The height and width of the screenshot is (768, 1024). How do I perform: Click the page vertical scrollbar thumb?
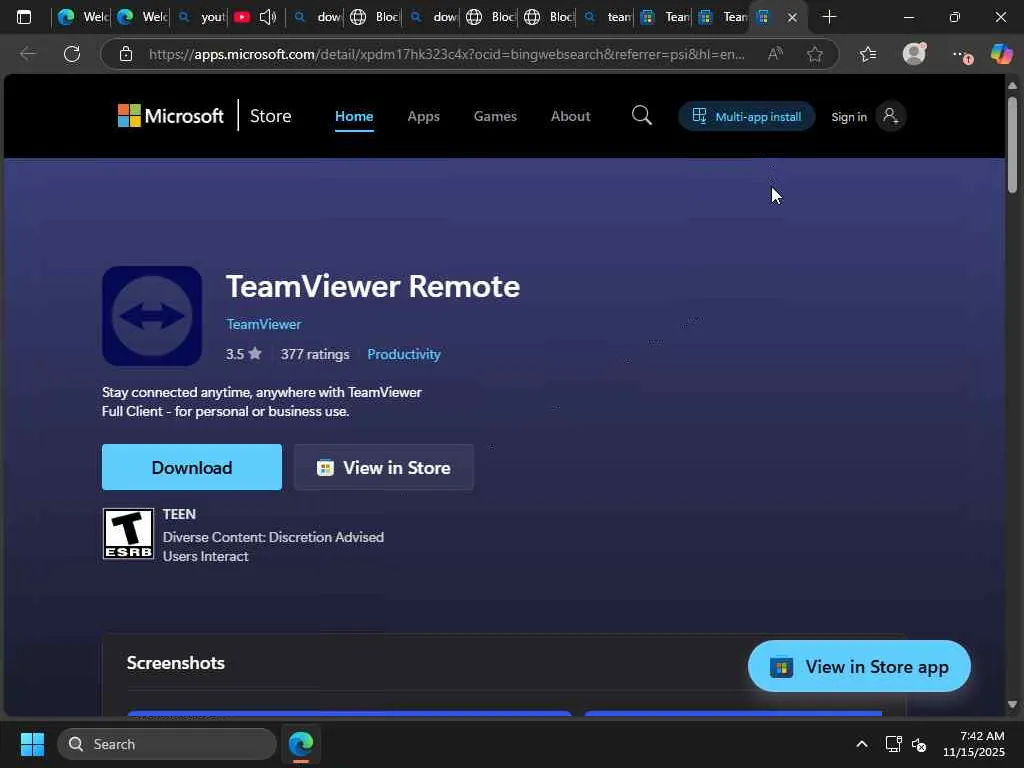[1012, 144]
